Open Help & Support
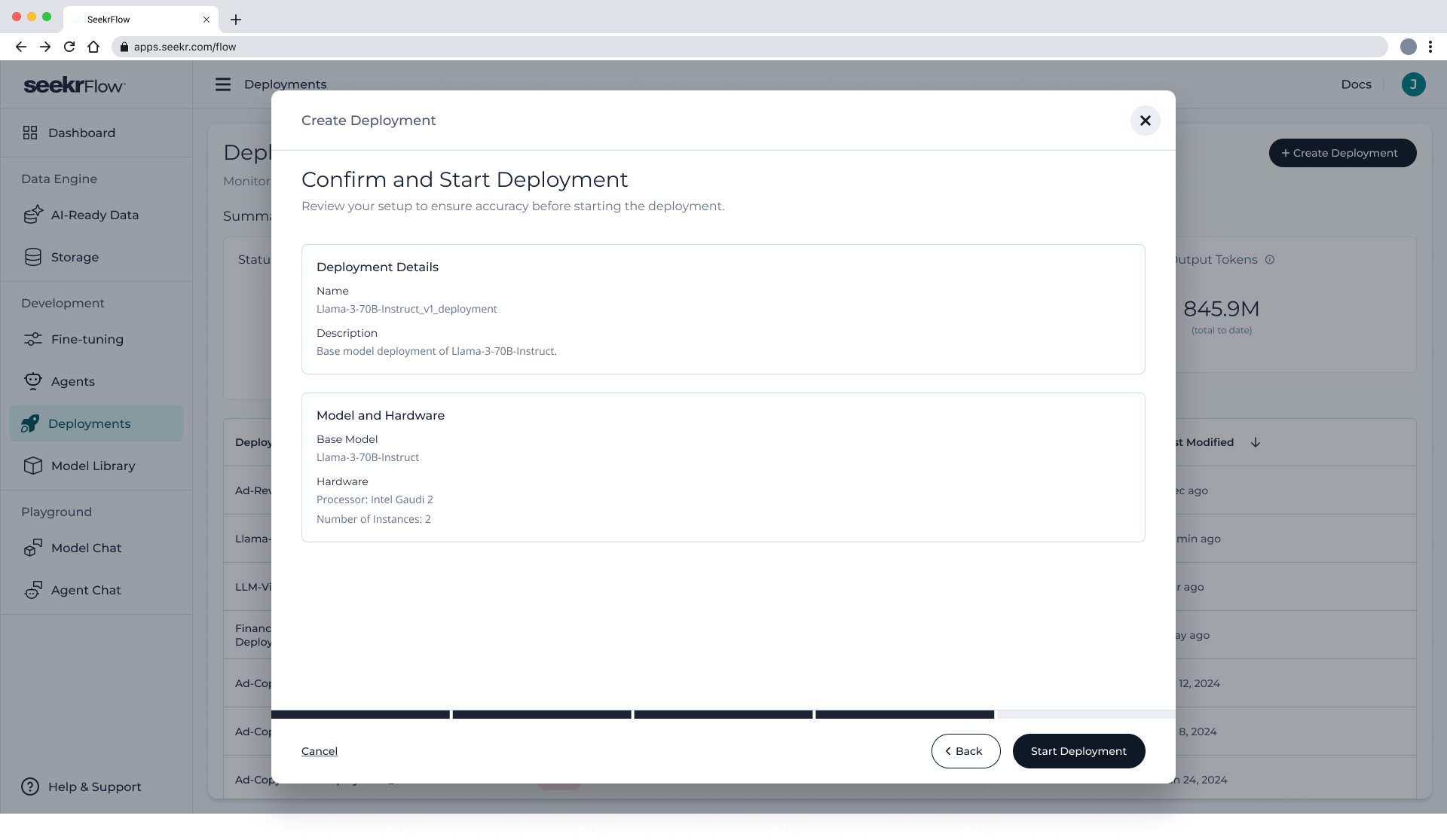The width and height of the screenshot is (1447, 840). click(x=96, y=787)
